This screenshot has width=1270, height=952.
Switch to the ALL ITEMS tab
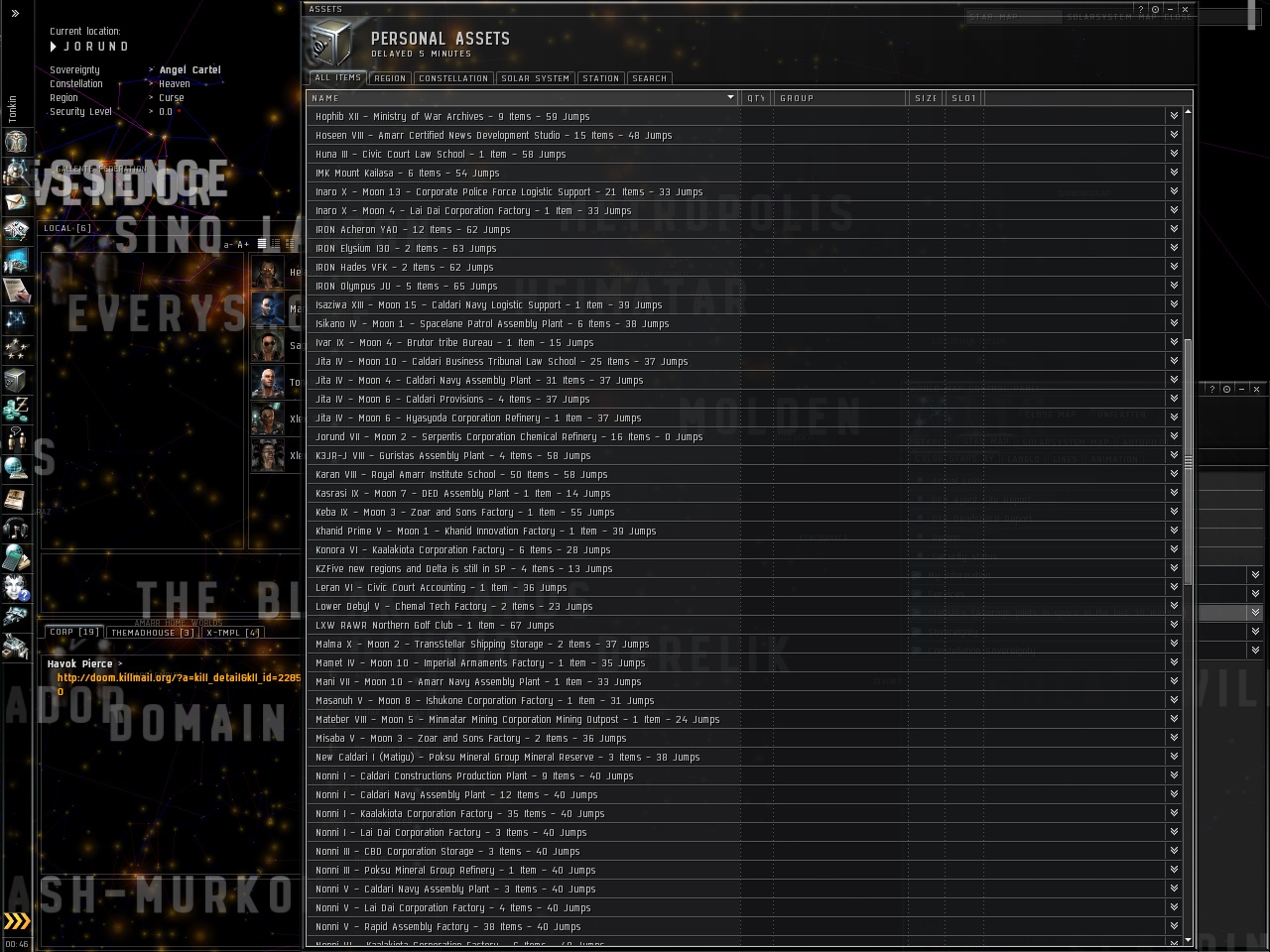(x=338, y=77)
